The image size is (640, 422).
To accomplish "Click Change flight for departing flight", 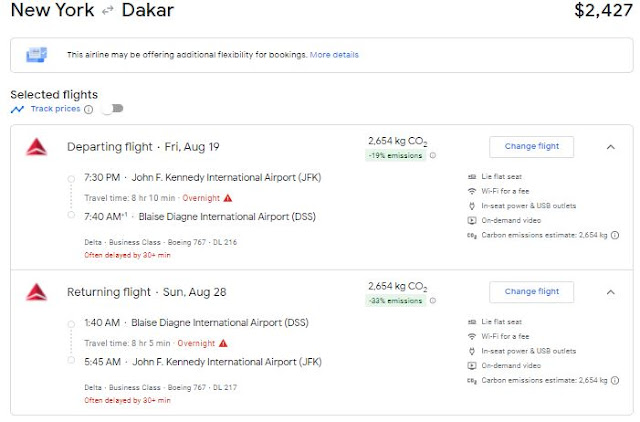I will [531, 146].
